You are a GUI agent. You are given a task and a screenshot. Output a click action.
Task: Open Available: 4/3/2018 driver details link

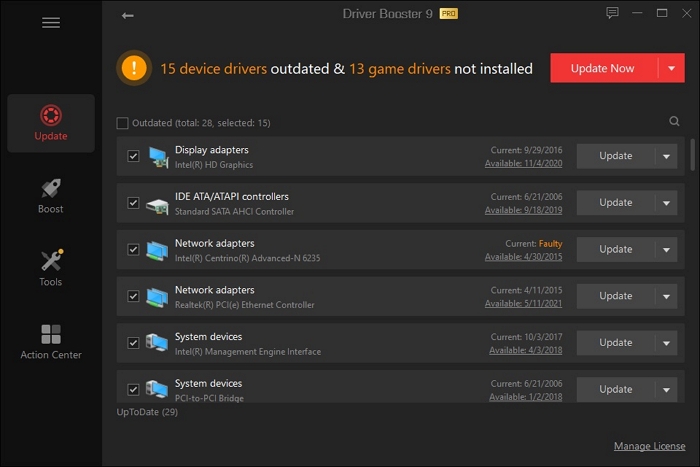click(x=526, y=350)
